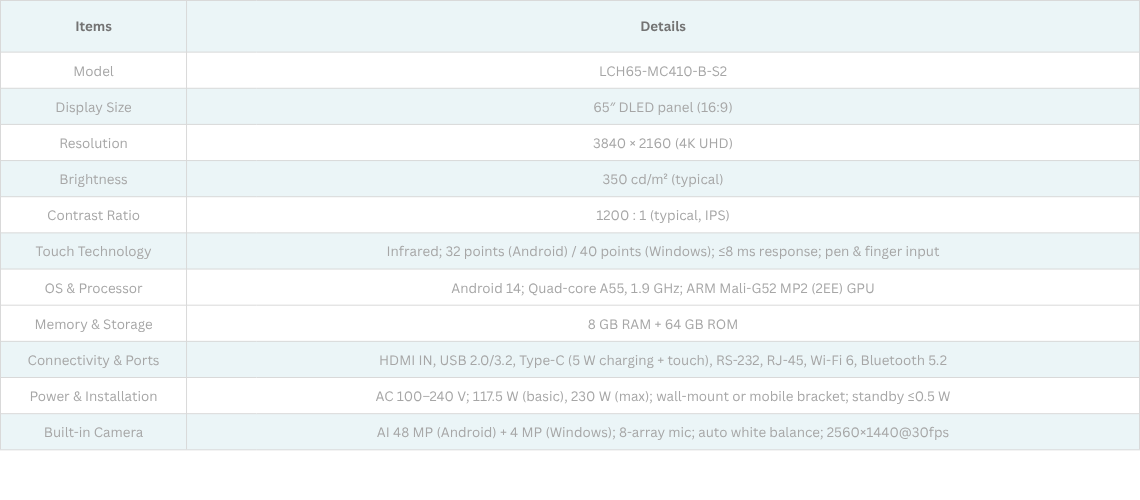Select the Resolution row label
This screenshot has width=1140, height=500.
click(x=93, y=143)
